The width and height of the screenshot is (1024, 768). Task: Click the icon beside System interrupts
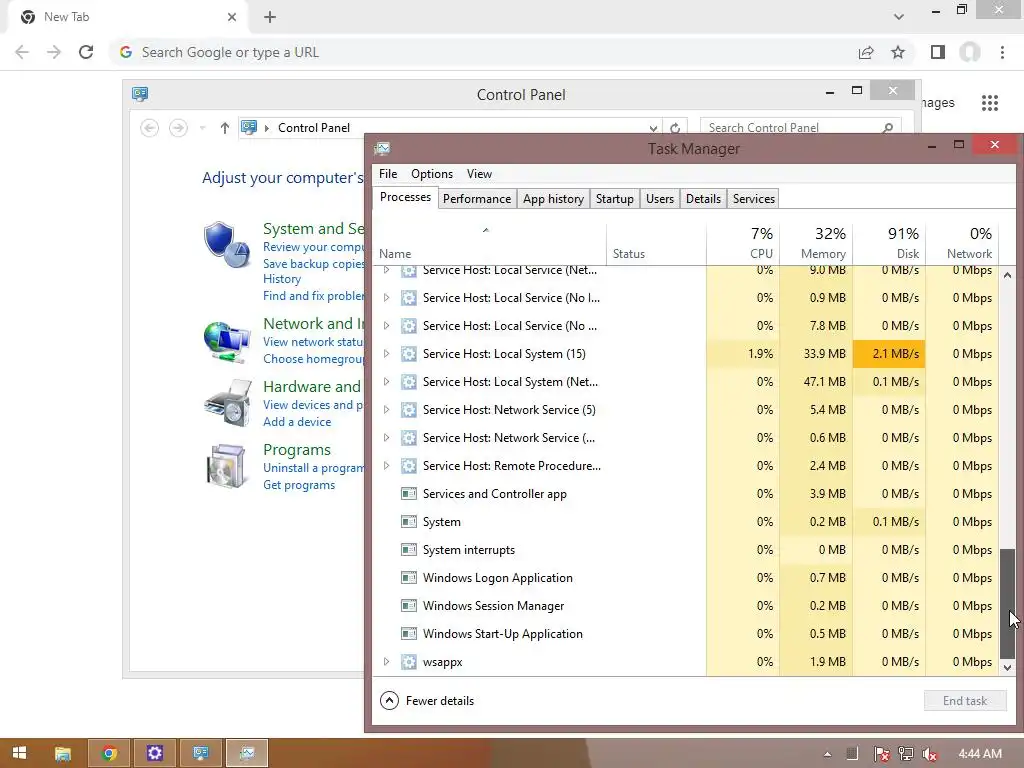(409, 550)
